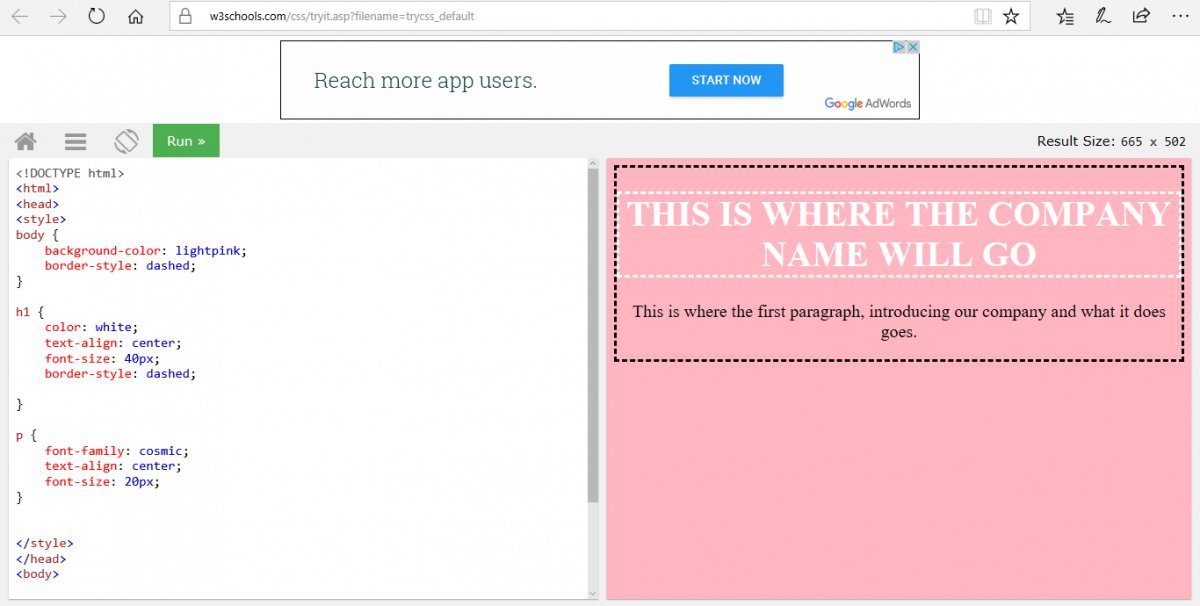Add this page to favorites

coord(1011,16)
